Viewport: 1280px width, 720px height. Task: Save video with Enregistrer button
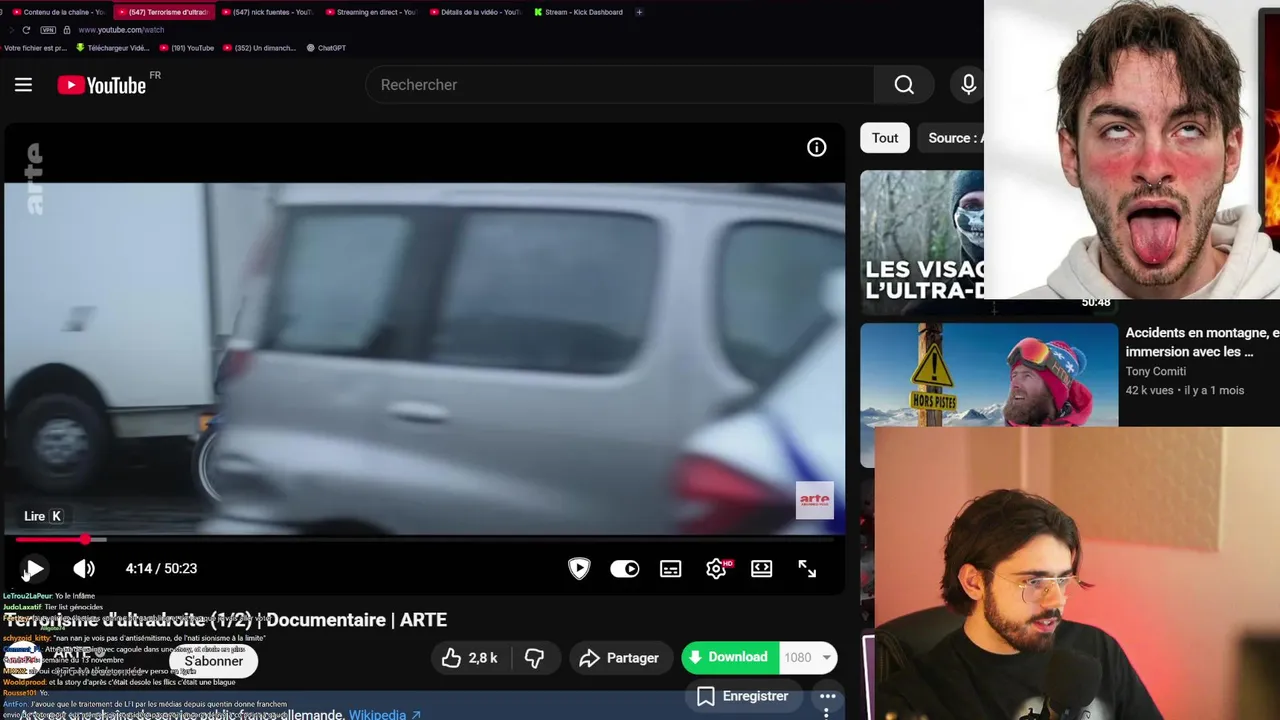(743, 696)
